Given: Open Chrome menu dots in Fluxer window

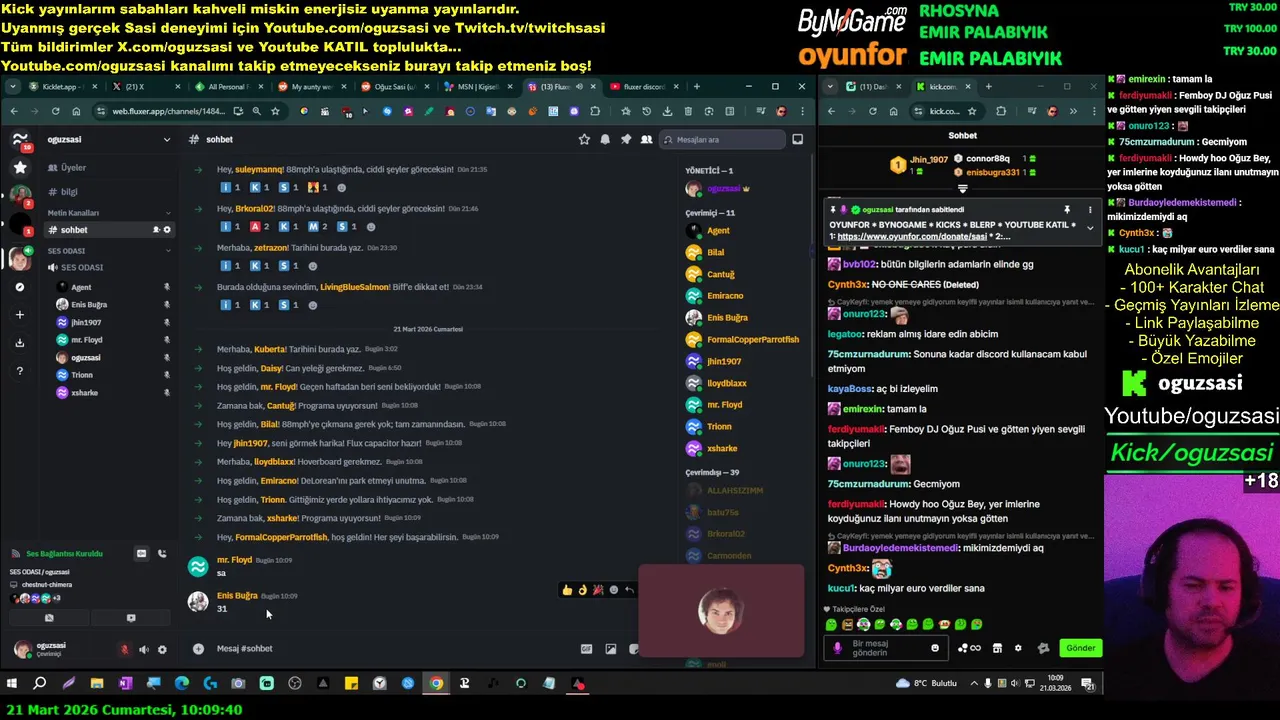Looking at the screenshot, I should coord(801,111).
